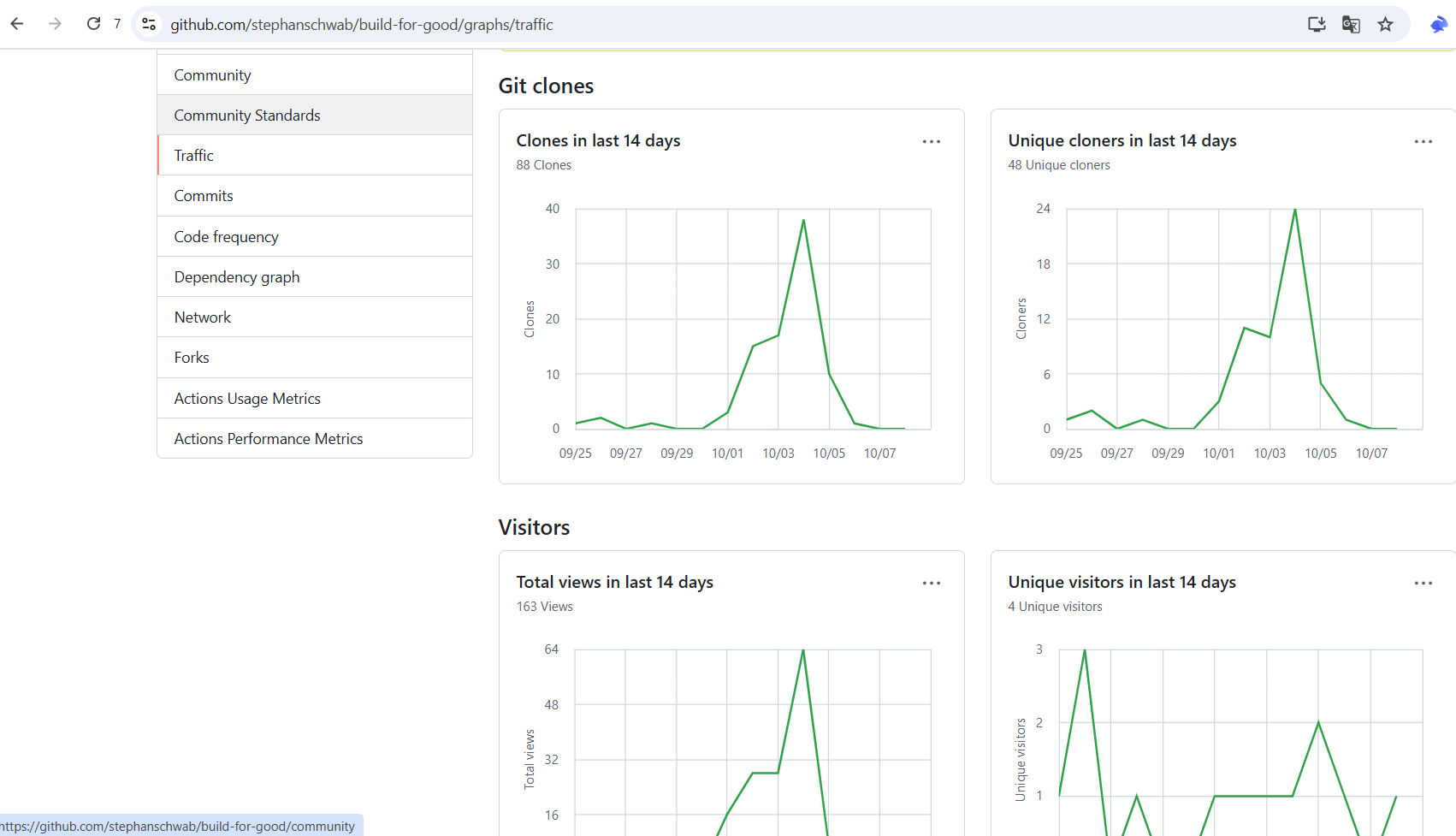Open the Dependency graph section
The image size is (1456, 836).
pos(237,277)
